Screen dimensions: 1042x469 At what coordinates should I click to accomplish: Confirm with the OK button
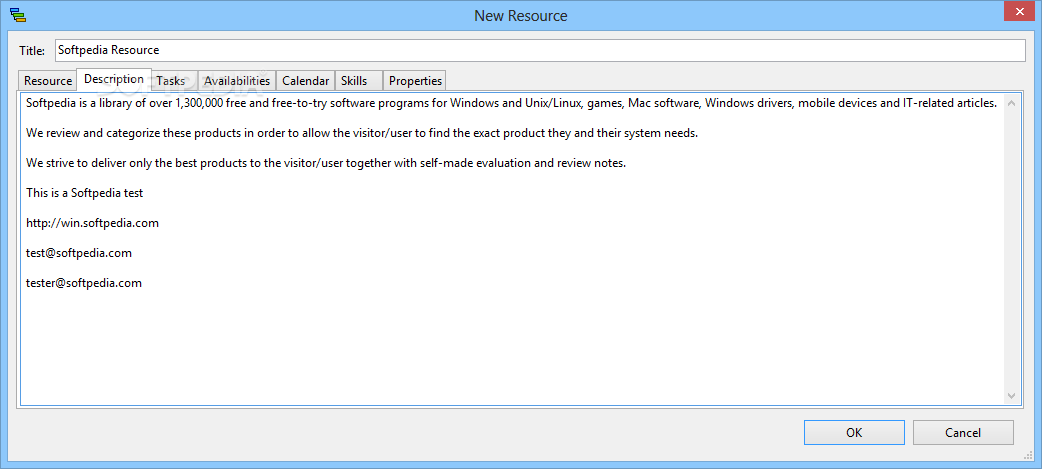tap(854, 432)
